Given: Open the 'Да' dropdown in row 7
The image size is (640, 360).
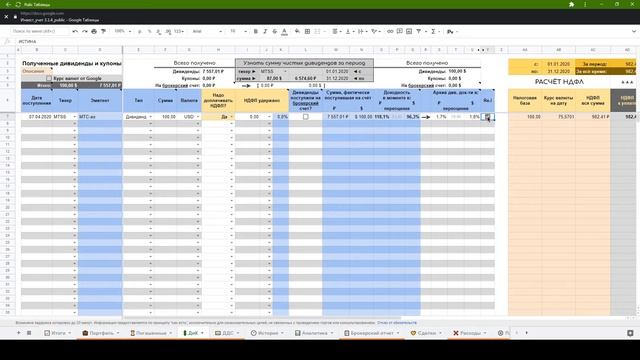Looking at the screenshot, I should pyautogui.click(x=231, y=117).
